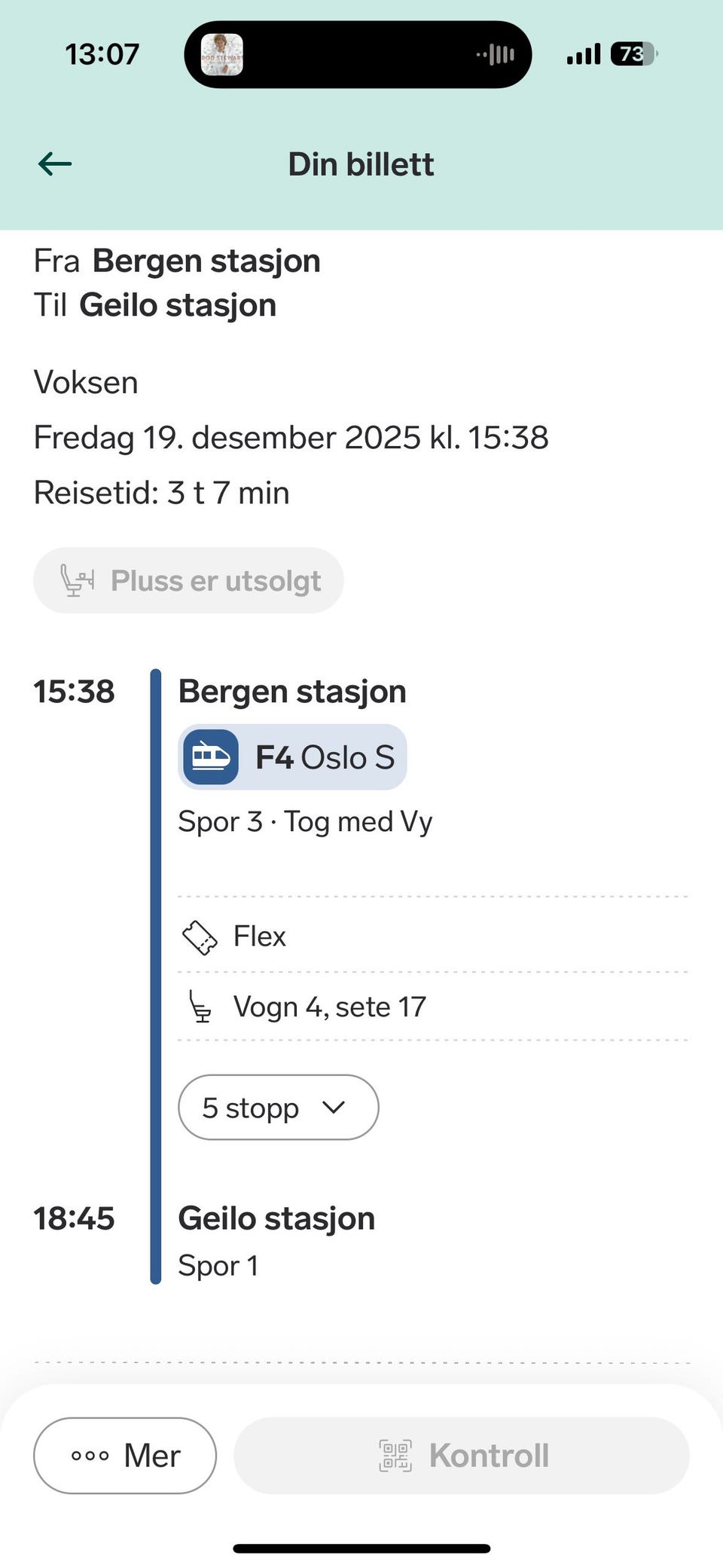Tap the QR code icon on Kontroll
The height and width of the screenshot is (1568, 723).
(395, 1456)
